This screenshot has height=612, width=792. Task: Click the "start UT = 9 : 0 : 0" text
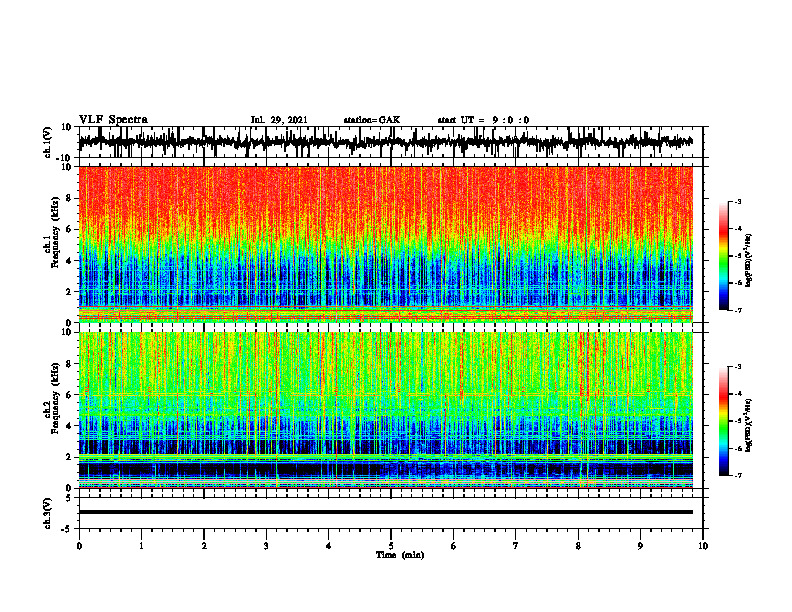[483, 120]
